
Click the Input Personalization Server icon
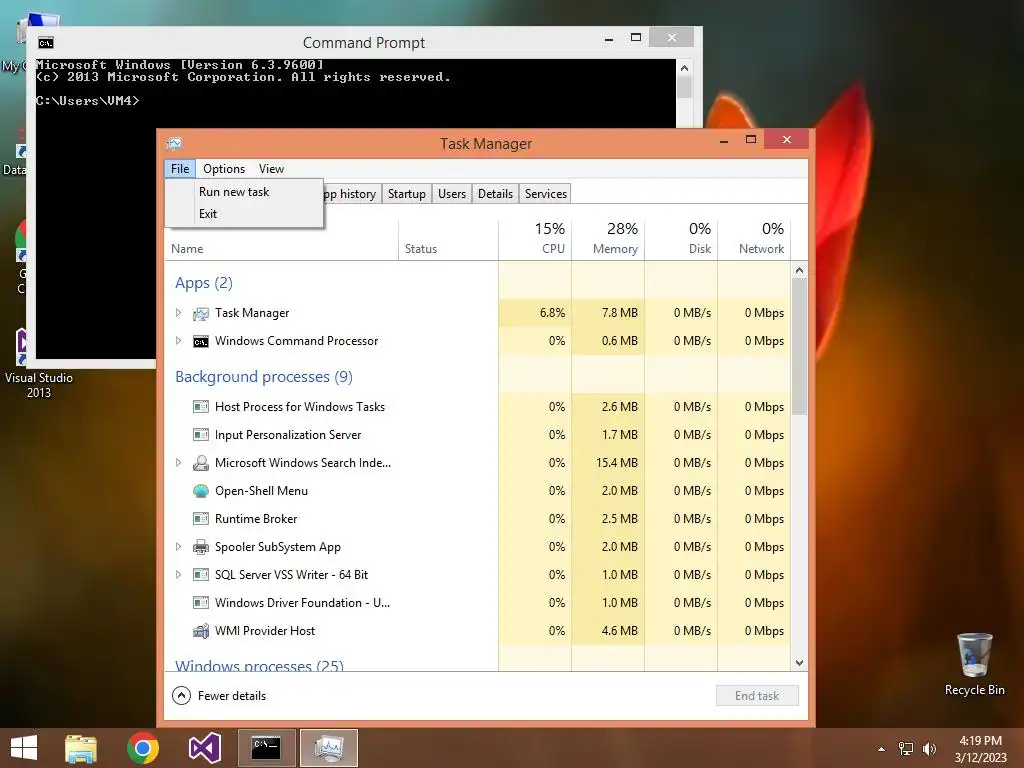[200, 435]
